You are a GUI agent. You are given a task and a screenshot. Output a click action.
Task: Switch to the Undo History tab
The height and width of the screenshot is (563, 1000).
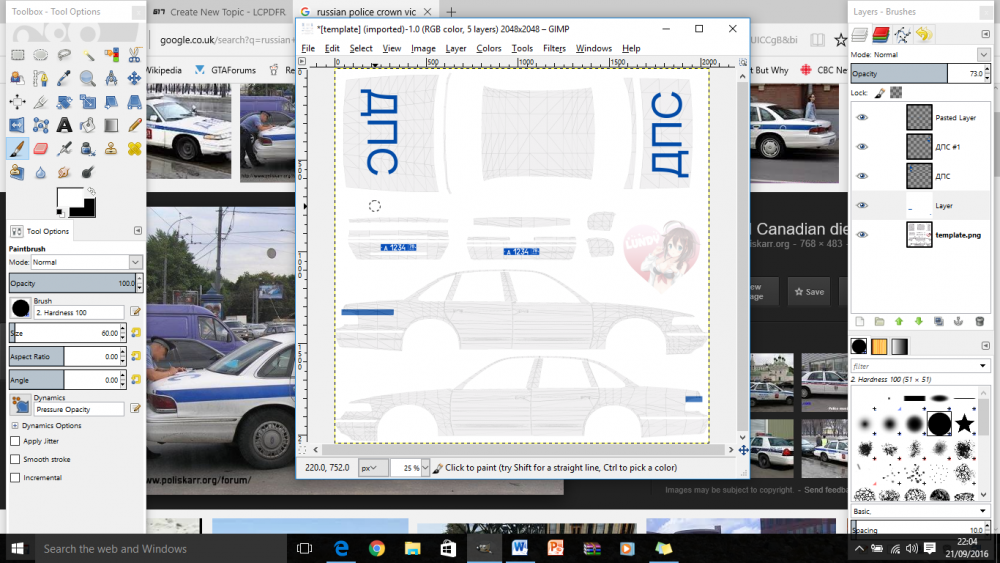(x=923, y=34)
